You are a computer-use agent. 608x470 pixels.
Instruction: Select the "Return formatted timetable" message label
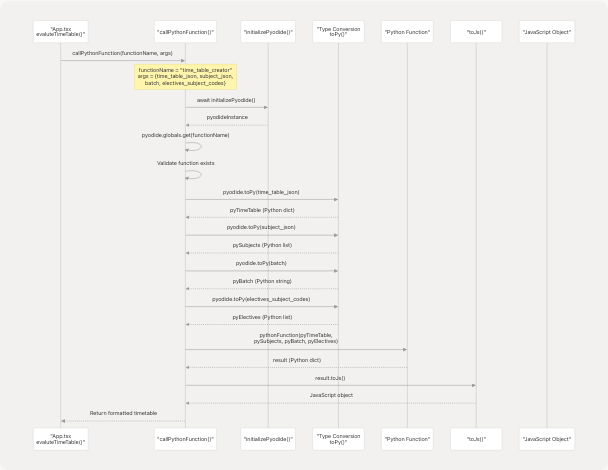click(x=123, y=413)
